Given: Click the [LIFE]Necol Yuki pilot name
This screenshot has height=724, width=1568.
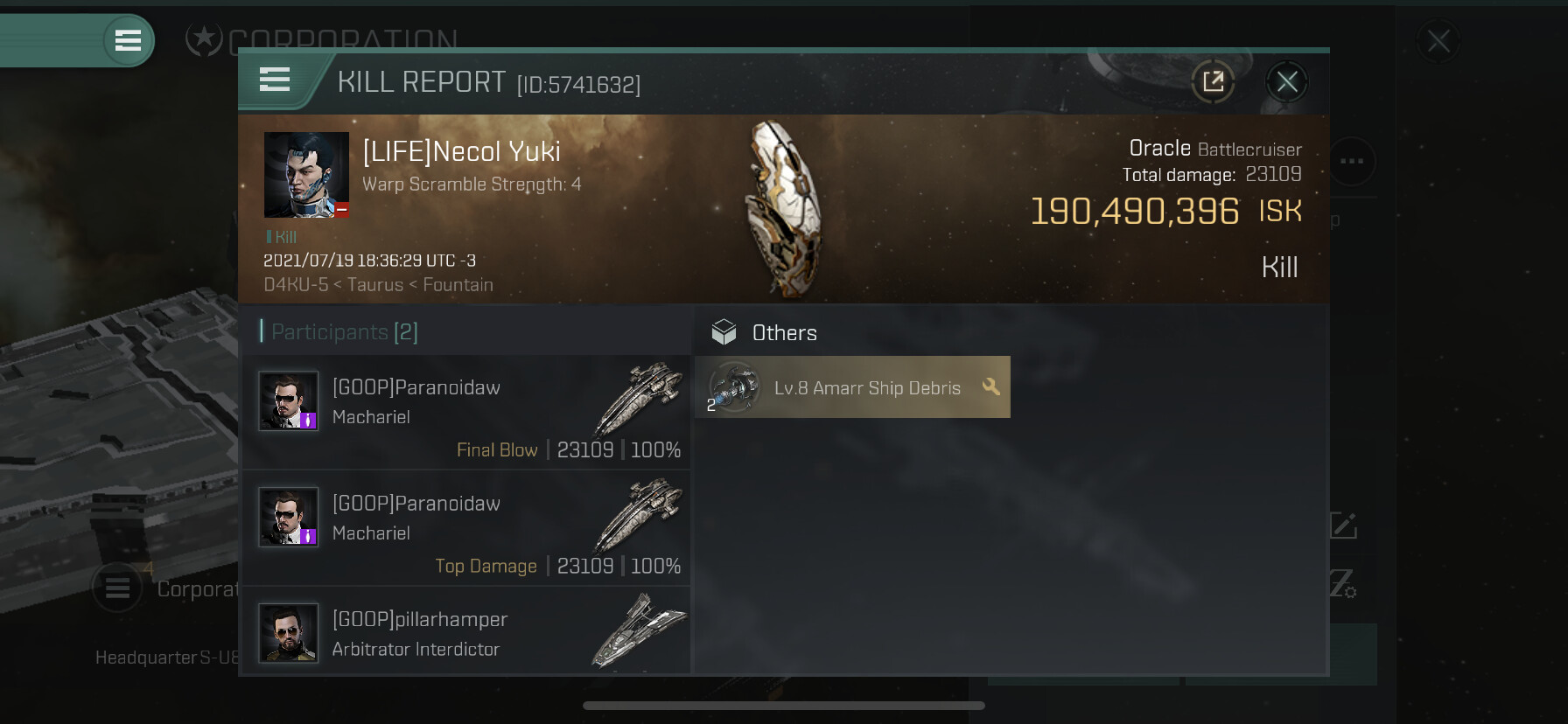Looking at the screenshot, I should pyautogui.click(x=461, y=151).
